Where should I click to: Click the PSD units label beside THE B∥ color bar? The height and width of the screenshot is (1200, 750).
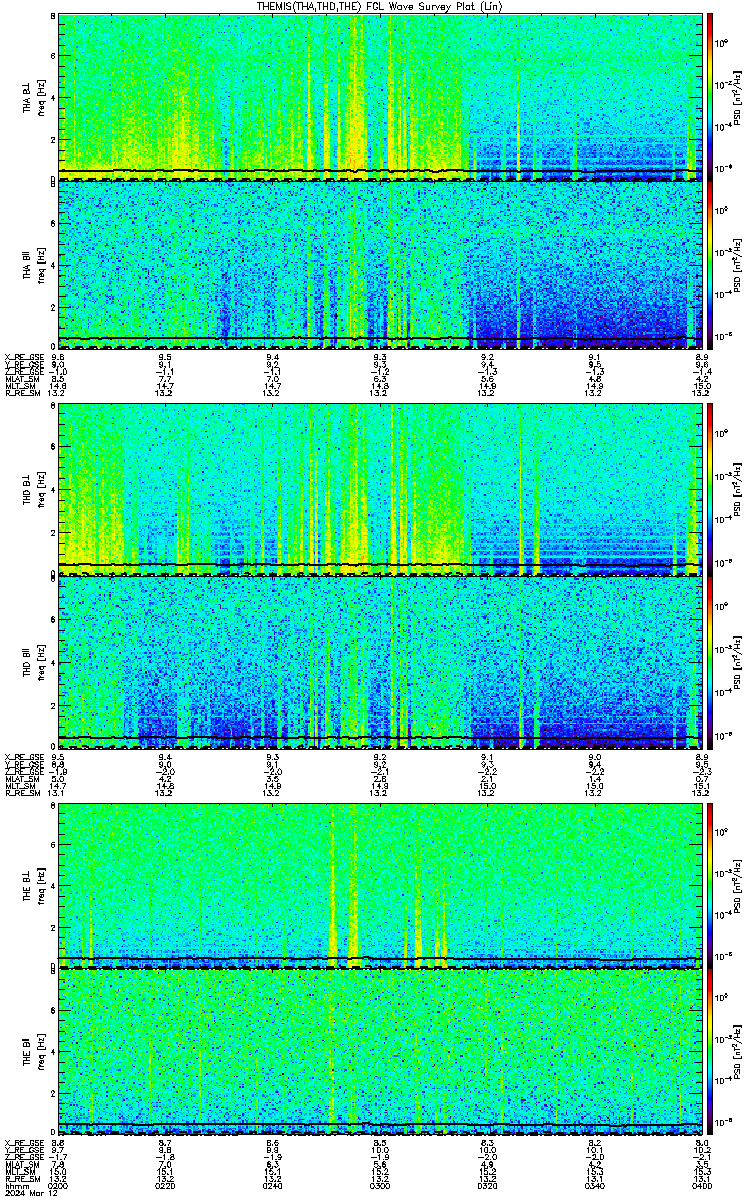(x=736, y=1051)
